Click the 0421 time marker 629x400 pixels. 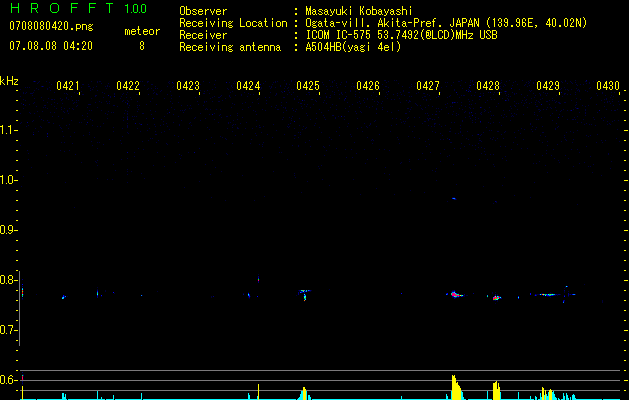(x=67, y=86)
